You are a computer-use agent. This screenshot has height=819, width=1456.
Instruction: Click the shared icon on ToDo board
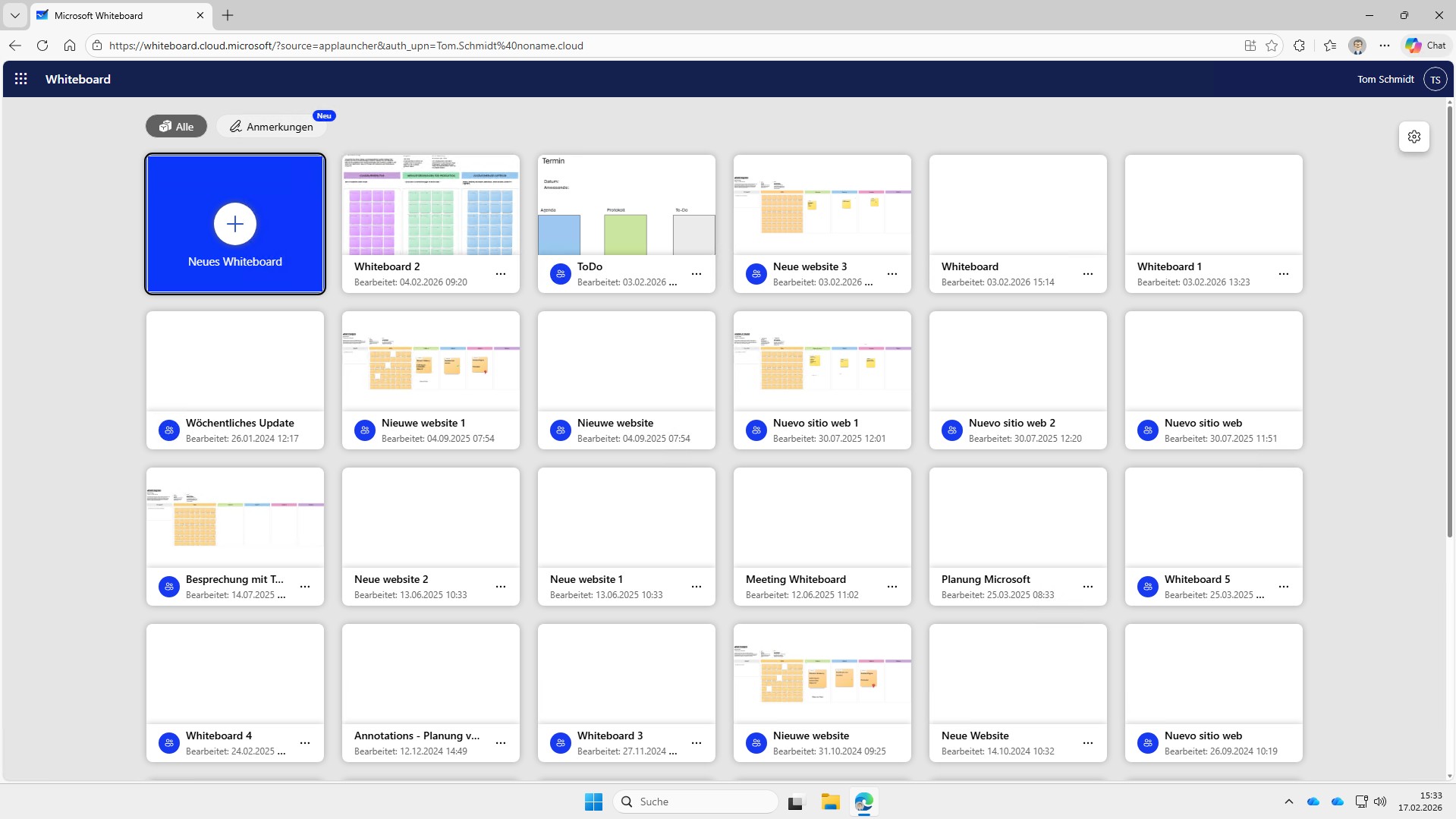pyautogui.click(x=560, y=274)
